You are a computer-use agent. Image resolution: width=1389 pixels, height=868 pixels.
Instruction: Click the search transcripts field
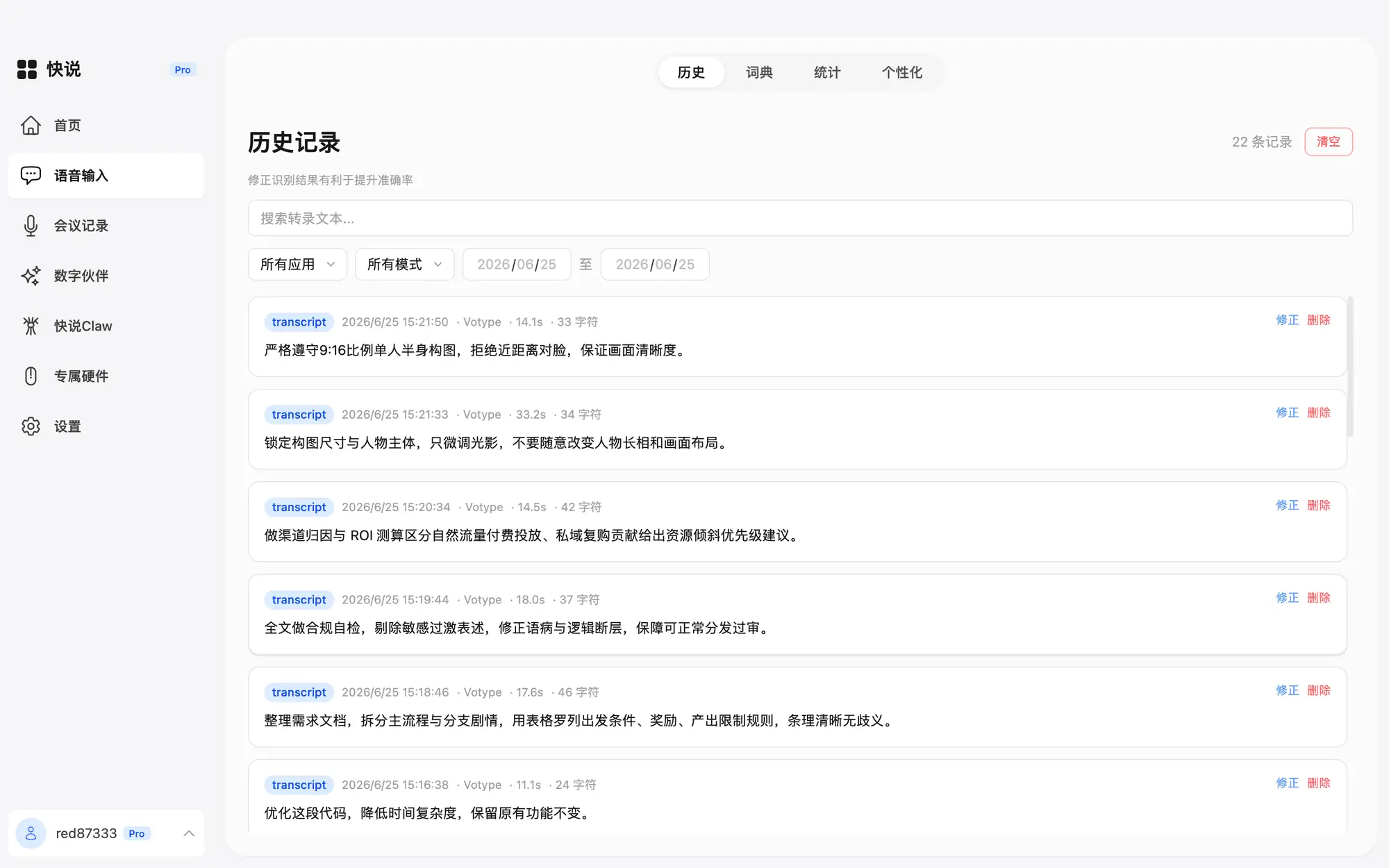click(800, 218)
